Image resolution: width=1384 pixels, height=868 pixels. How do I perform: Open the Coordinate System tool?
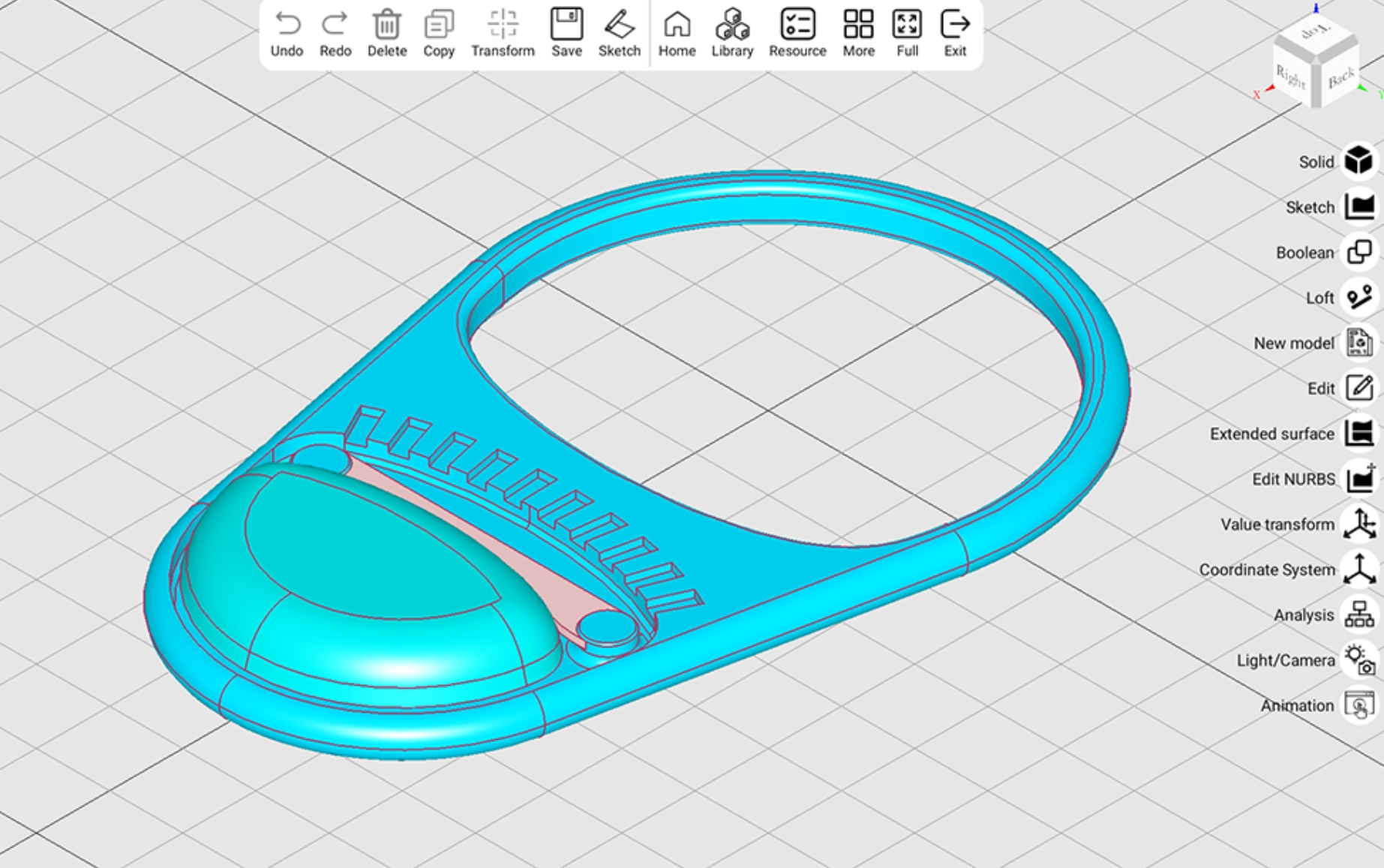point(1359,569)
